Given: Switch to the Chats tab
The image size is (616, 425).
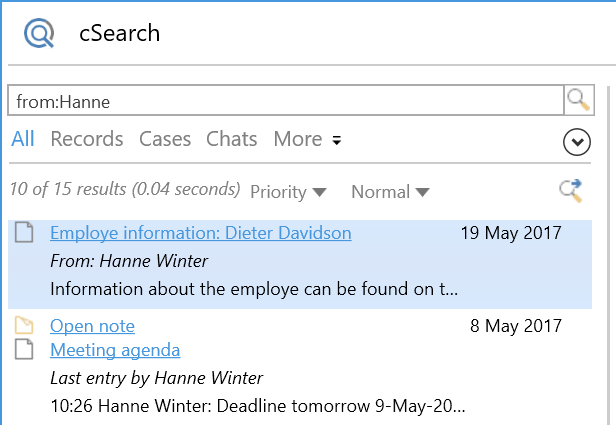Looking at the screenshot, I should tap(232, 140).
